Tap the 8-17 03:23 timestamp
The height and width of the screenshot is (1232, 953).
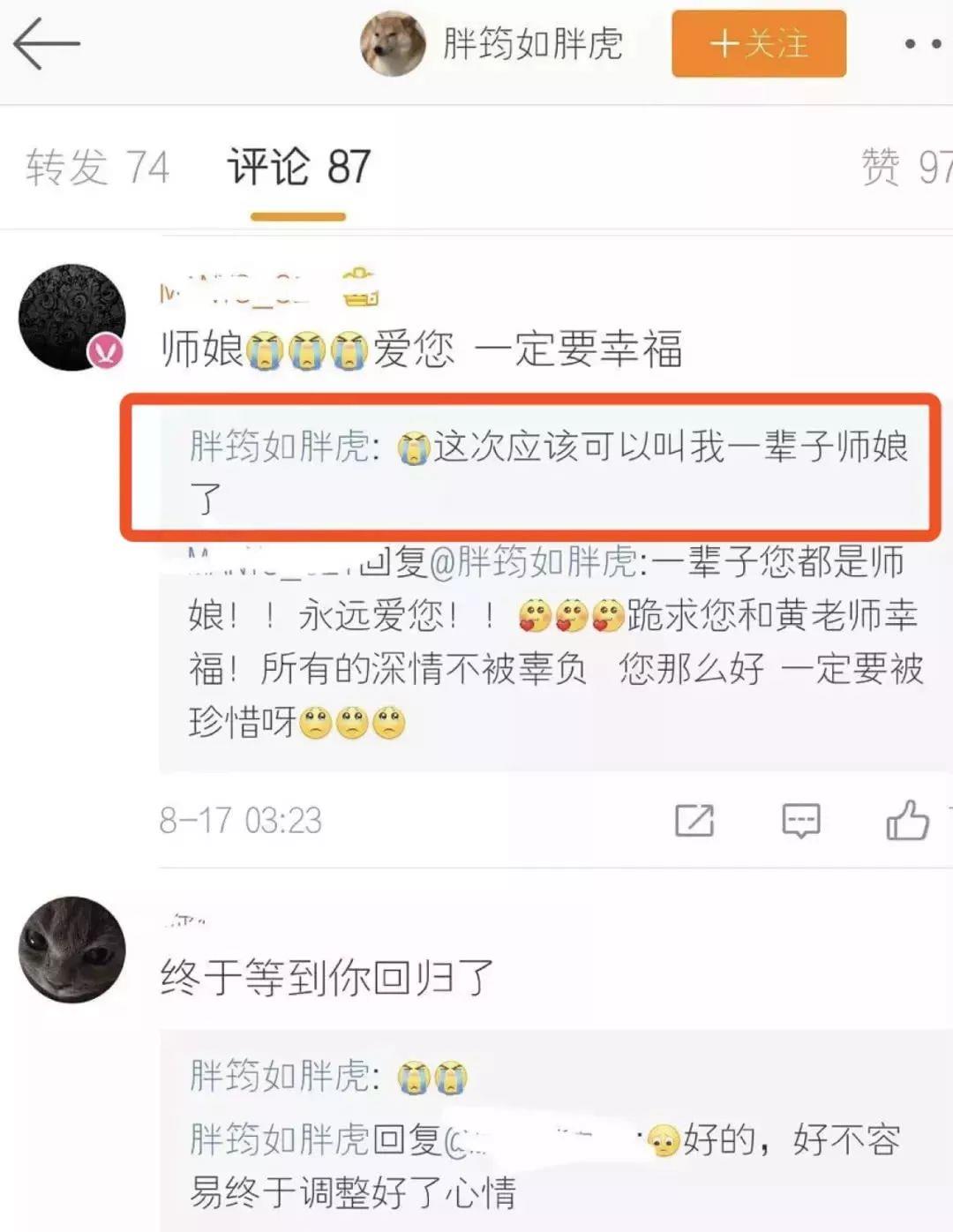tap(240, 820)
